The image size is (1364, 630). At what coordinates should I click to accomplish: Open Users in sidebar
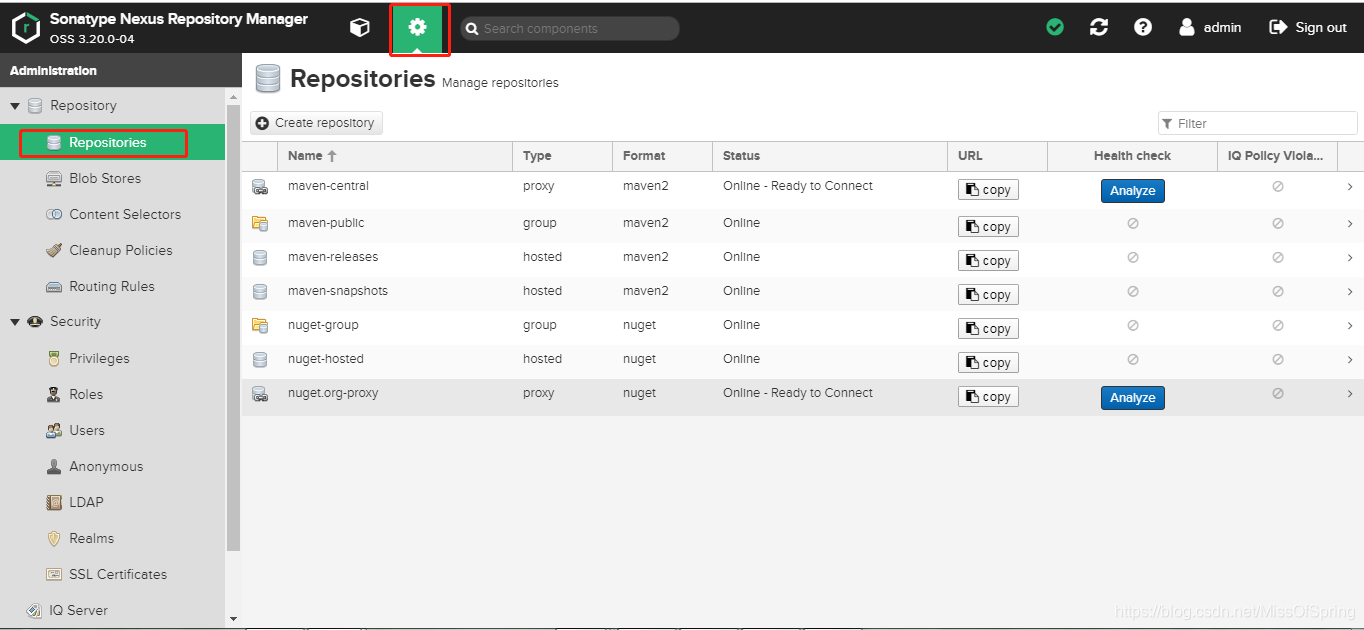pos(112,431)
